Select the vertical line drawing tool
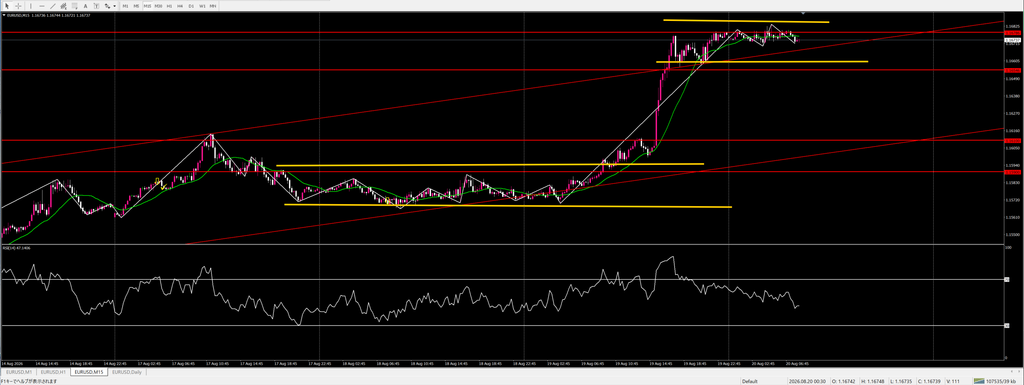The width and height of the screenshot is (1024, 385). [31, 6]
